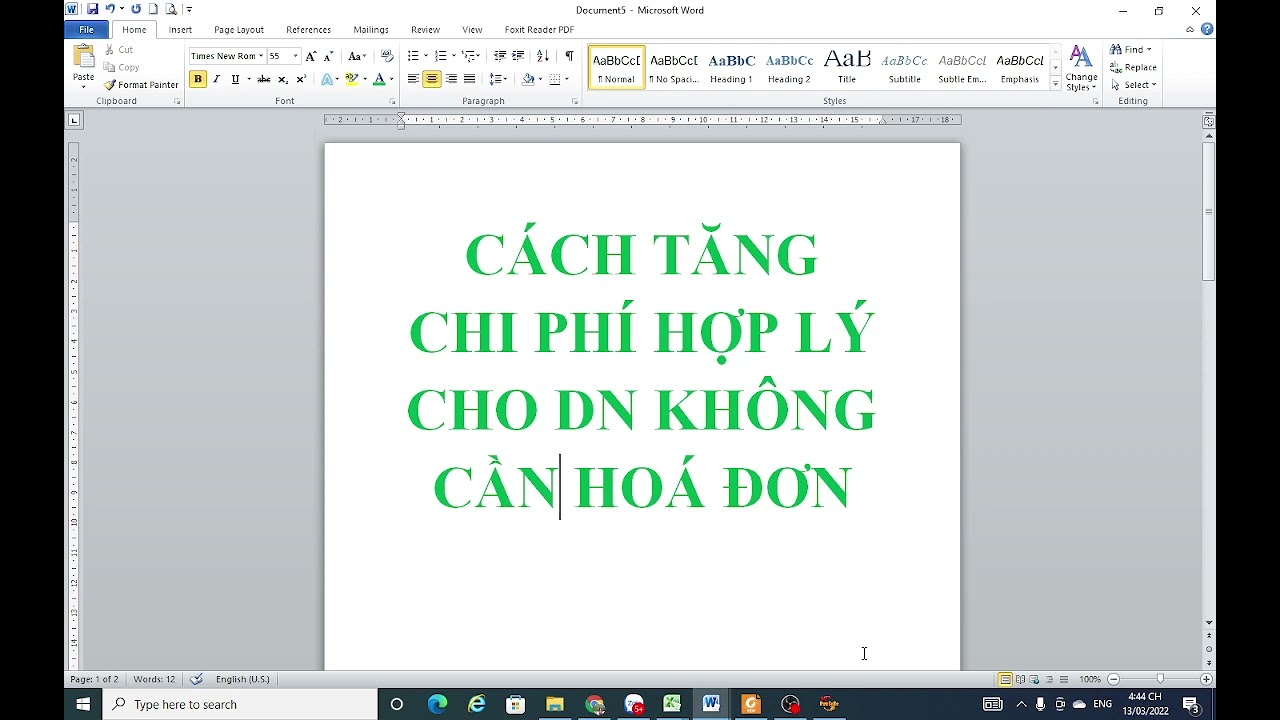The image size is (1280, 720).
Task: Click Save icon in Quick Access Toolbar
Action: pos(92,9)
